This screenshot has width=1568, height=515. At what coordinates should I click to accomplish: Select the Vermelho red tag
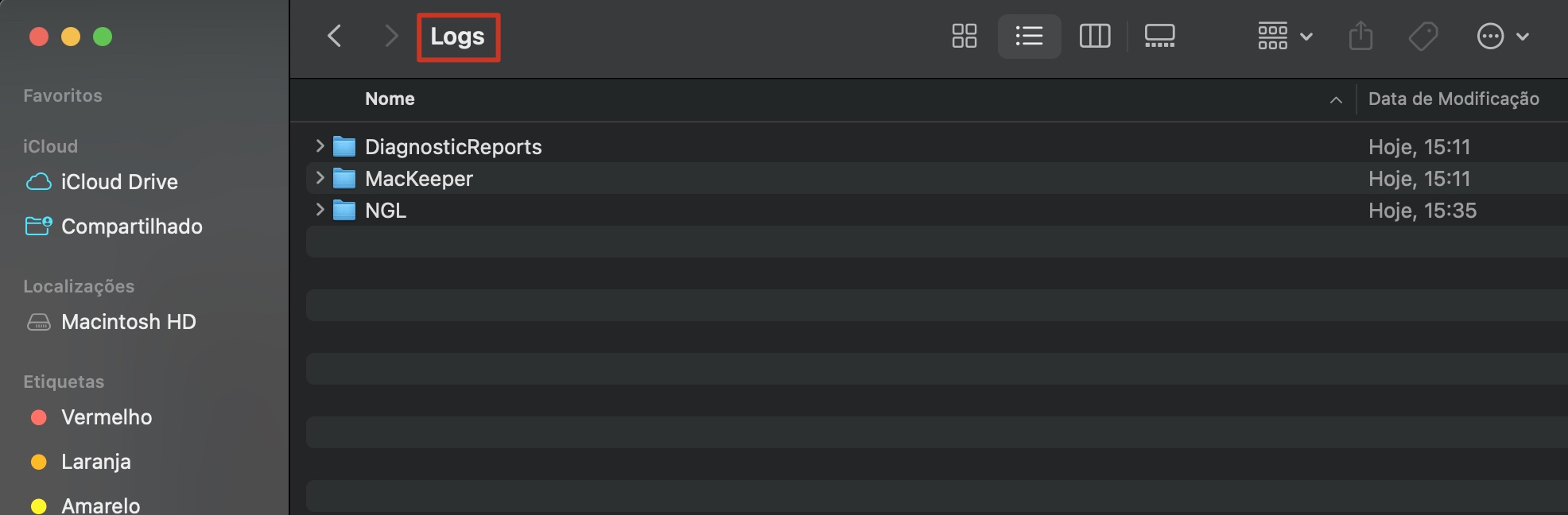click(106, 417)
